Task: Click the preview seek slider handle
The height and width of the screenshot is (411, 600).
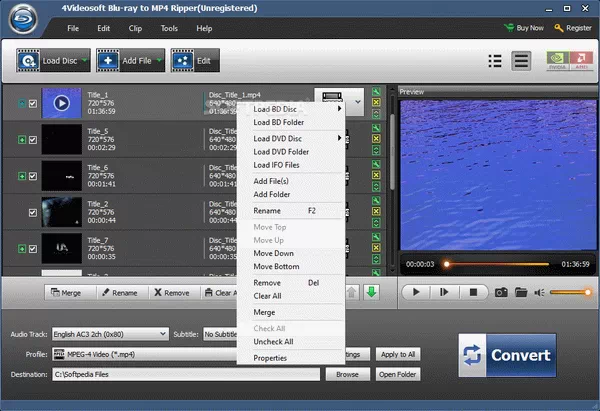Action: click(x=446, y=264)
